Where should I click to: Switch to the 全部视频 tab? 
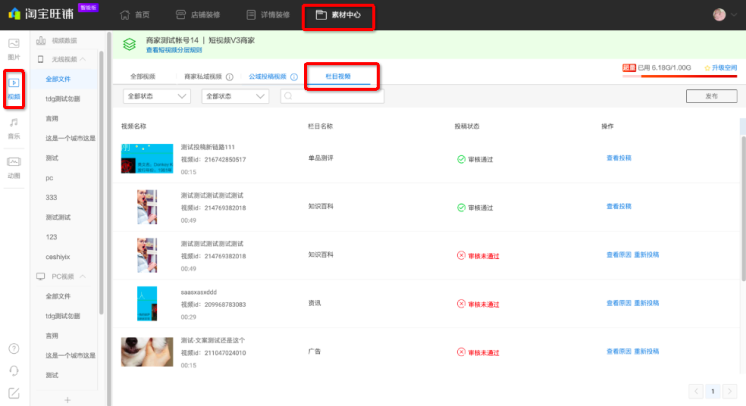(x=143, y=77)
